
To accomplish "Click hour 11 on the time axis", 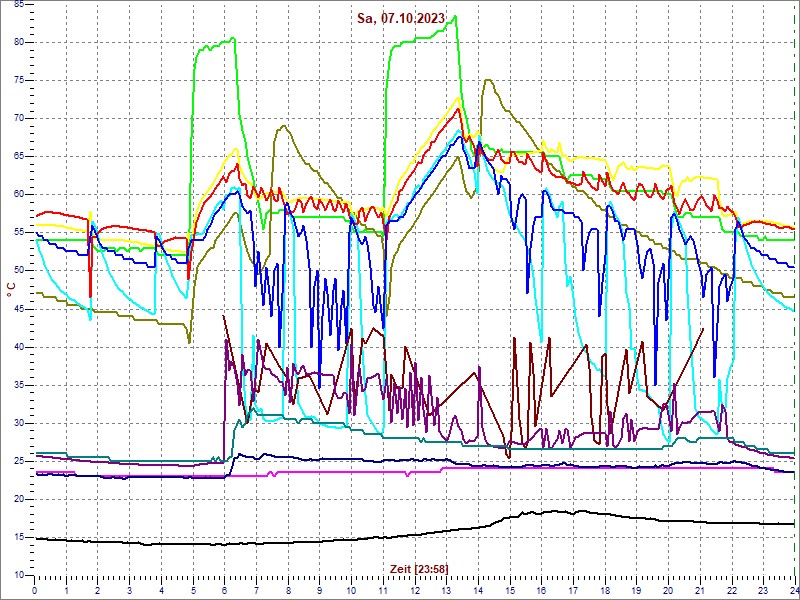I will click(383, 590).
